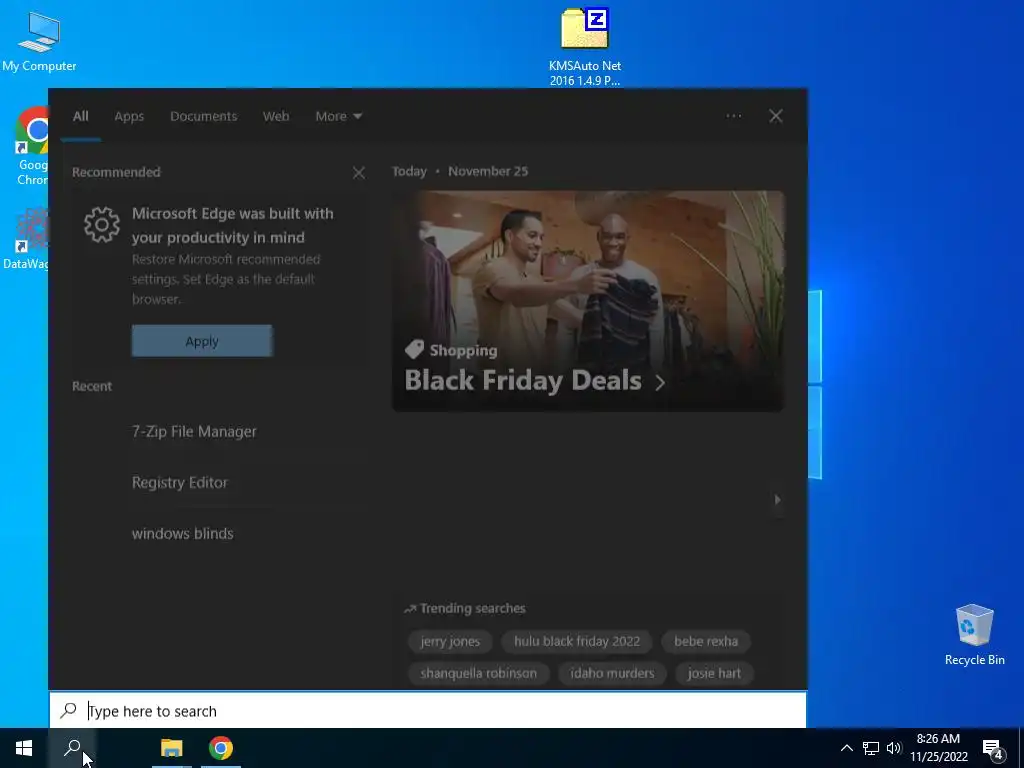Click the 'Today · November 25' heading
Screen dimensions: 1024x768
pyautogui.click(x=460, y=171)
